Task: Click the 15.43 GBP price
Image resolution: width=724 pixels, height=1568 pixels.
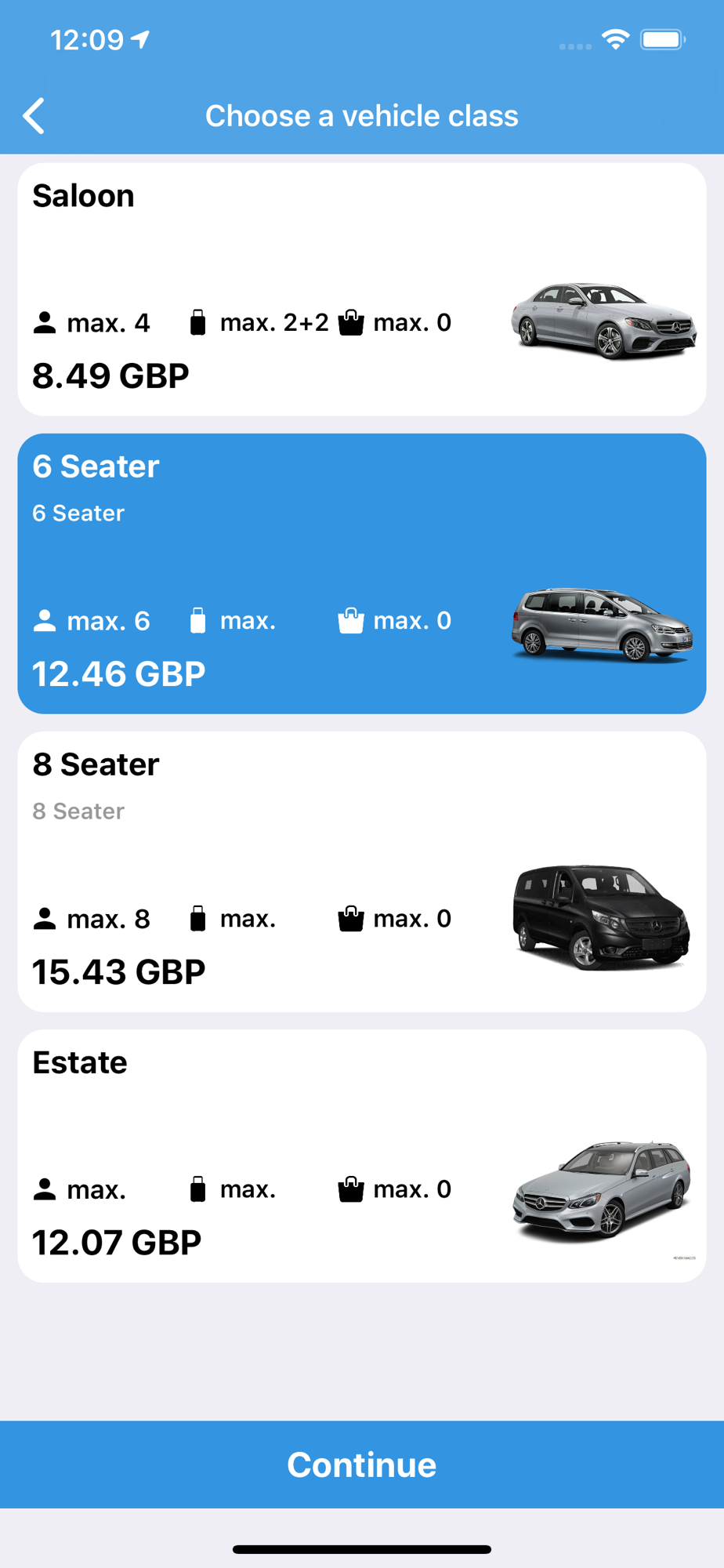Action: pyautogui.click(x=118, y=972)
